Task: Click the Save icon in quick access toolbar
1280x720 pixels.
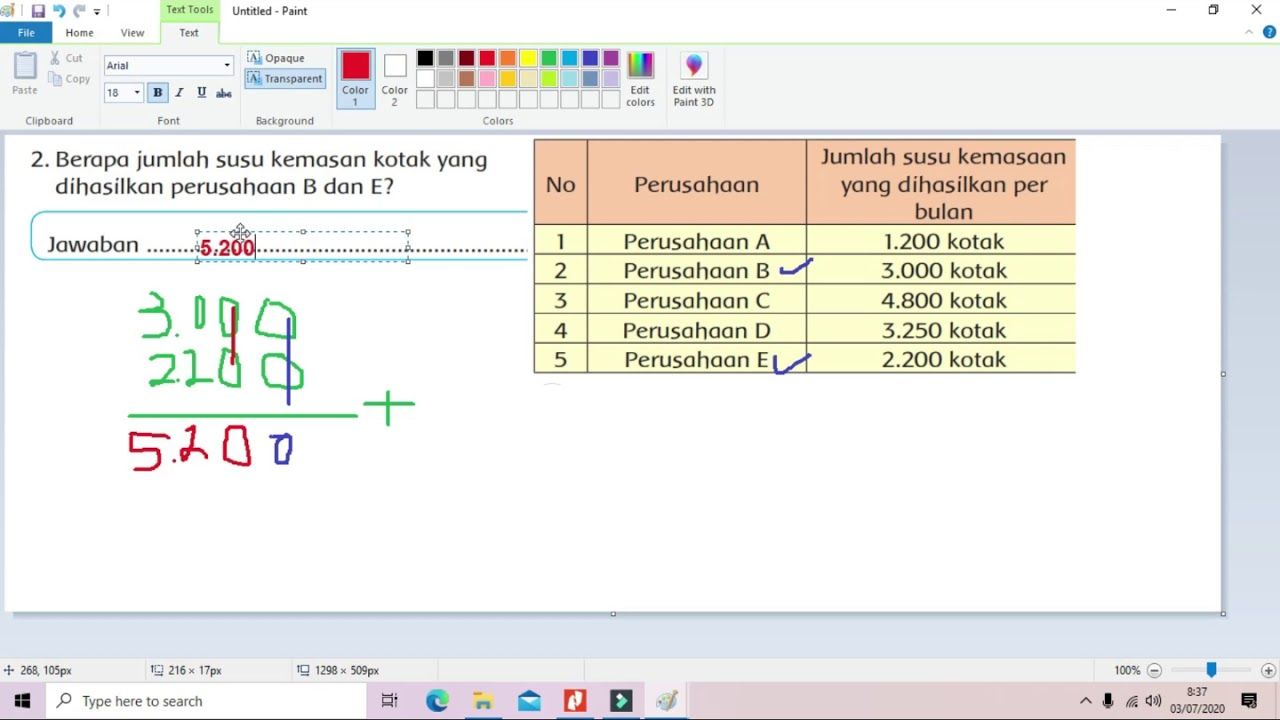Action: pos(38,11)
